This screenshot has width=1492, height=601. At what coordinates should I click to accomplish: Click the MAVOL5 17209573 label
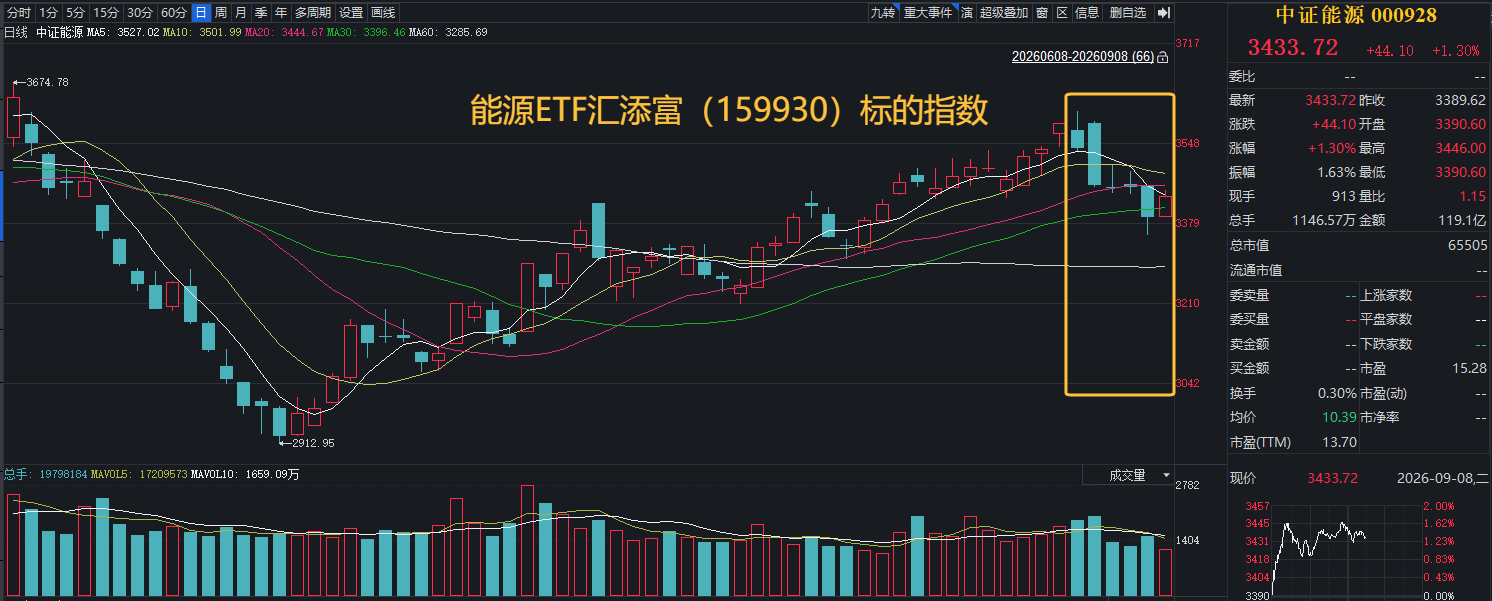tap(139, 474)
